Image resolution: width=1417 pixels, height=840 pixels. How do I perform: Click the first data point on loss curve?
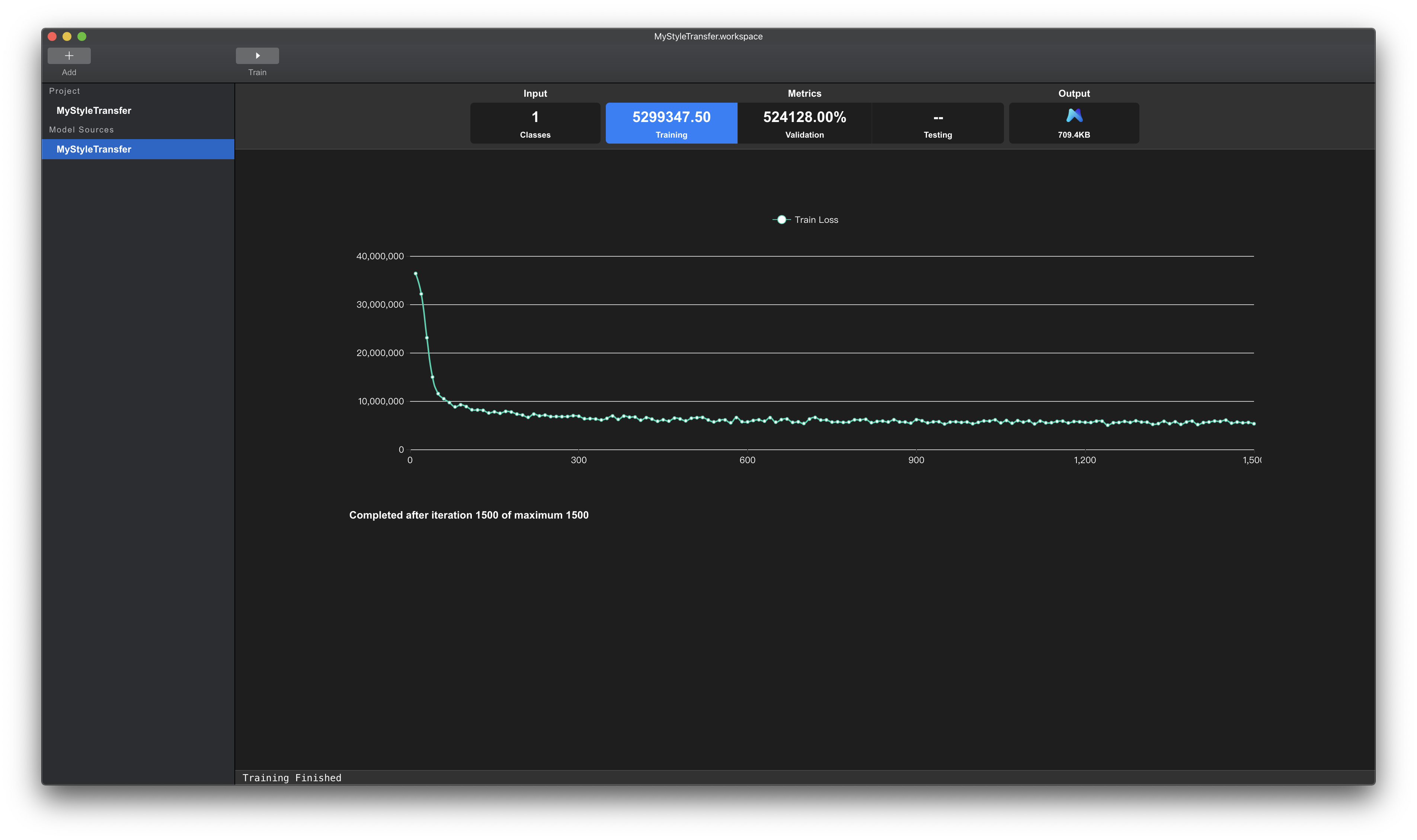pyautogui.click(x=416, y=273)
